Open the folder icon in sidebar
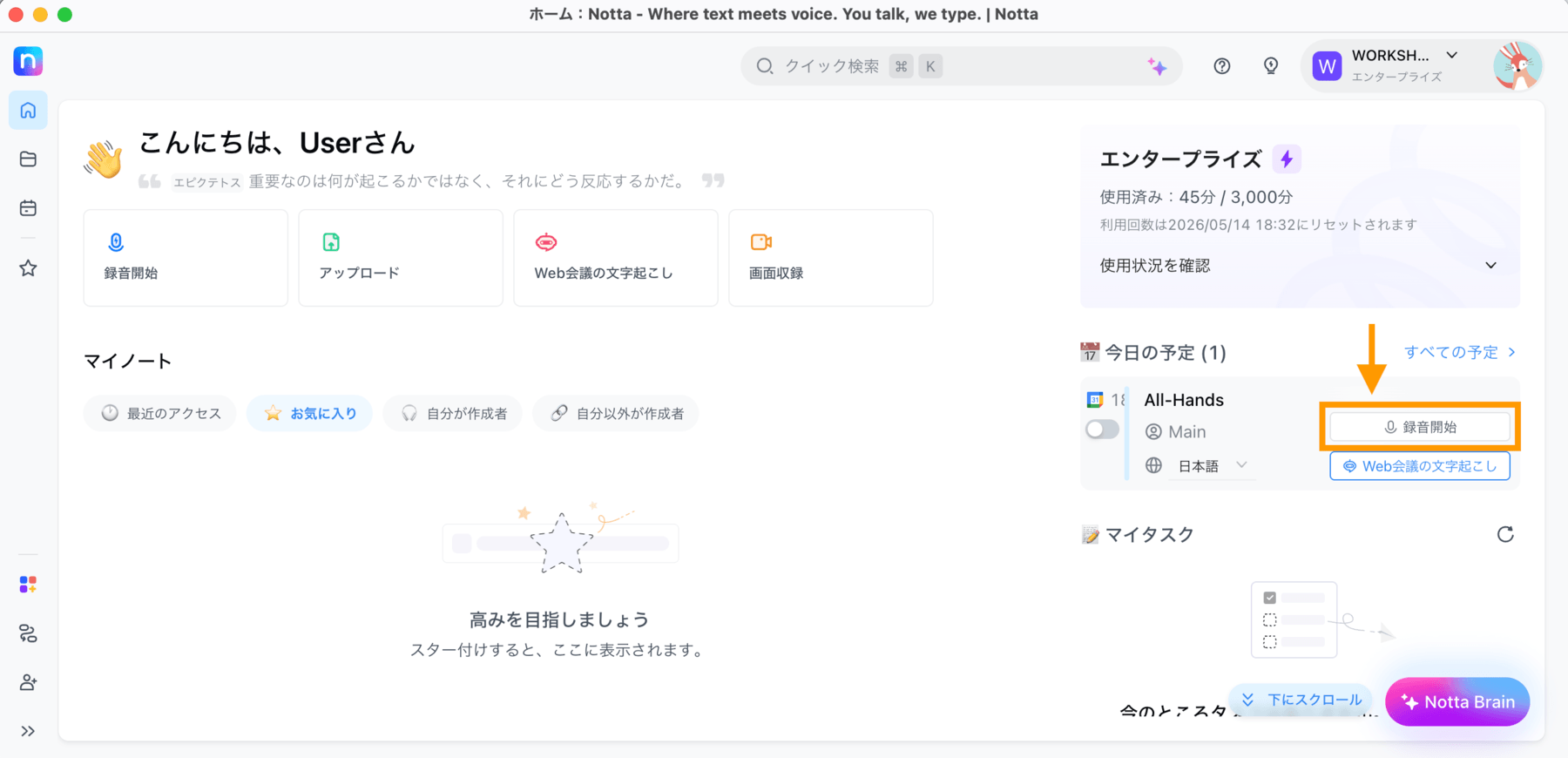 click(x=28, y=159)
